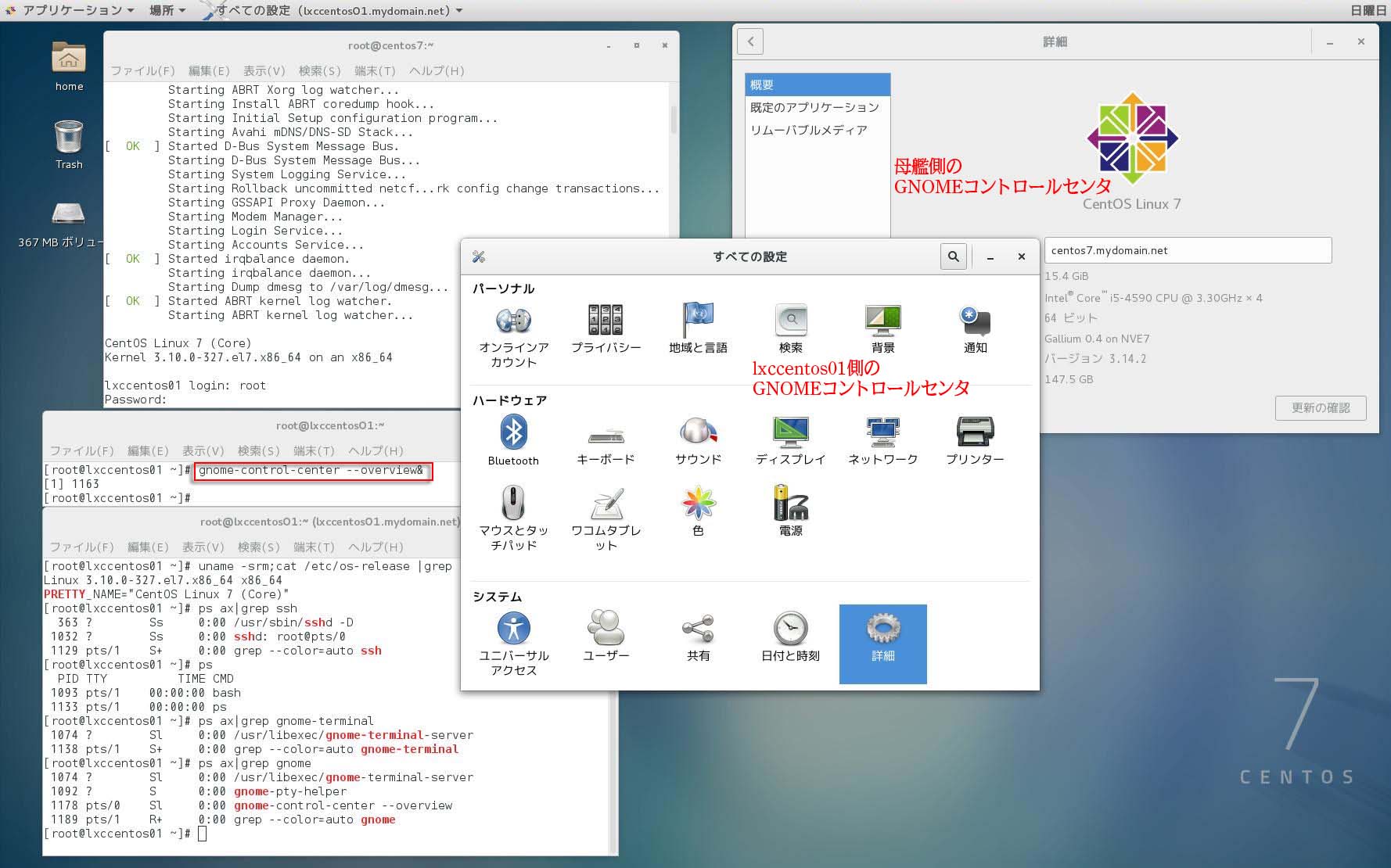Click the 'lxccentos01 login: root' line
1391x868 pixels.
pyautogui.click(x=185, y=386)
